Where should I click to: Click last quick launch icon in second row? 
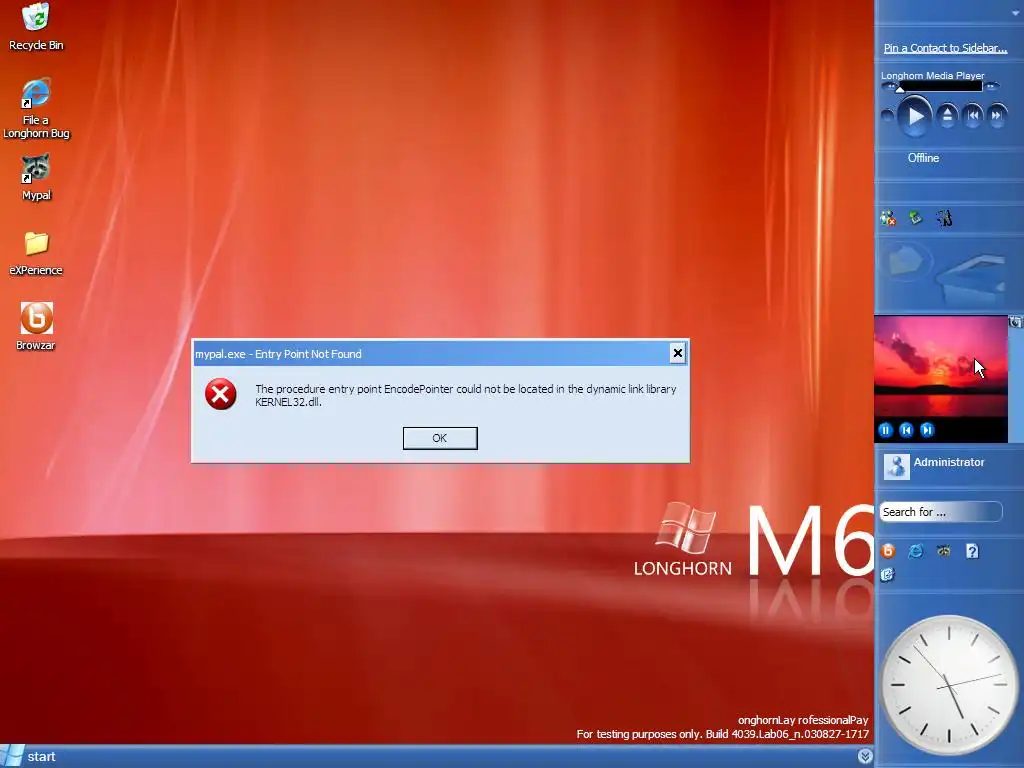click(x=887, y=575)
